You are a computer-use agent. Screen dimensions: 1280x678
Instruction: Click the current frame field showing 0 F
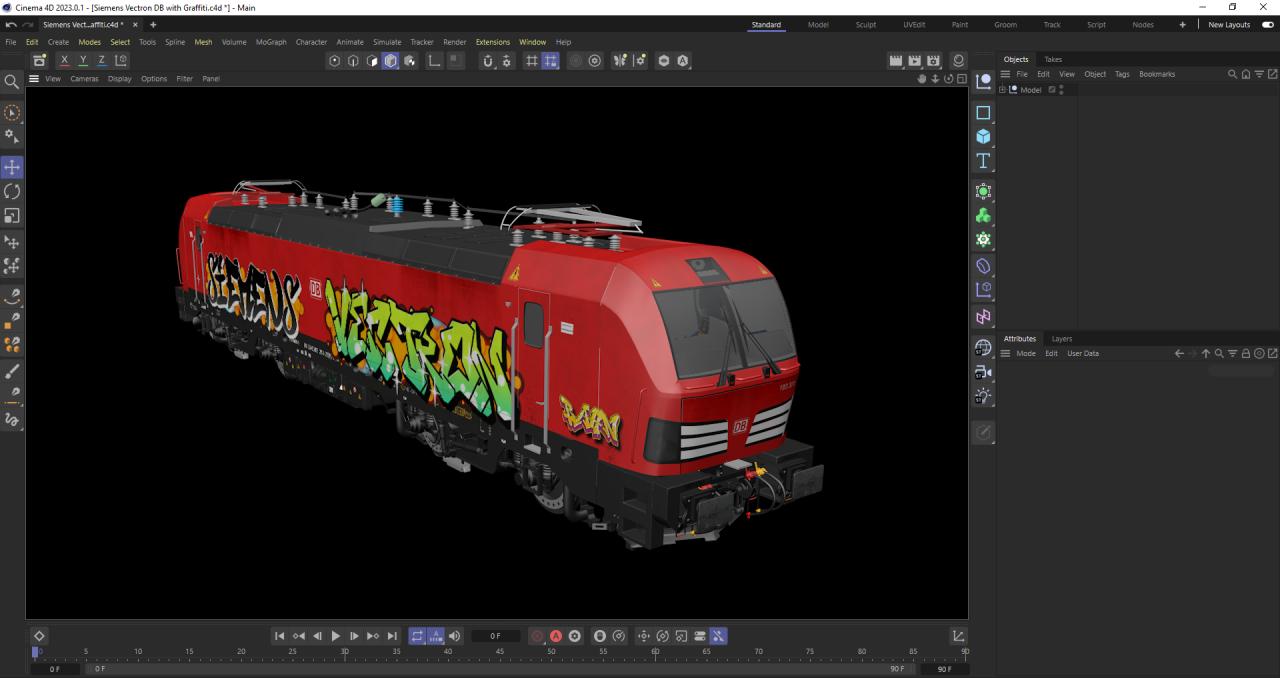click(x=495, y=636)
